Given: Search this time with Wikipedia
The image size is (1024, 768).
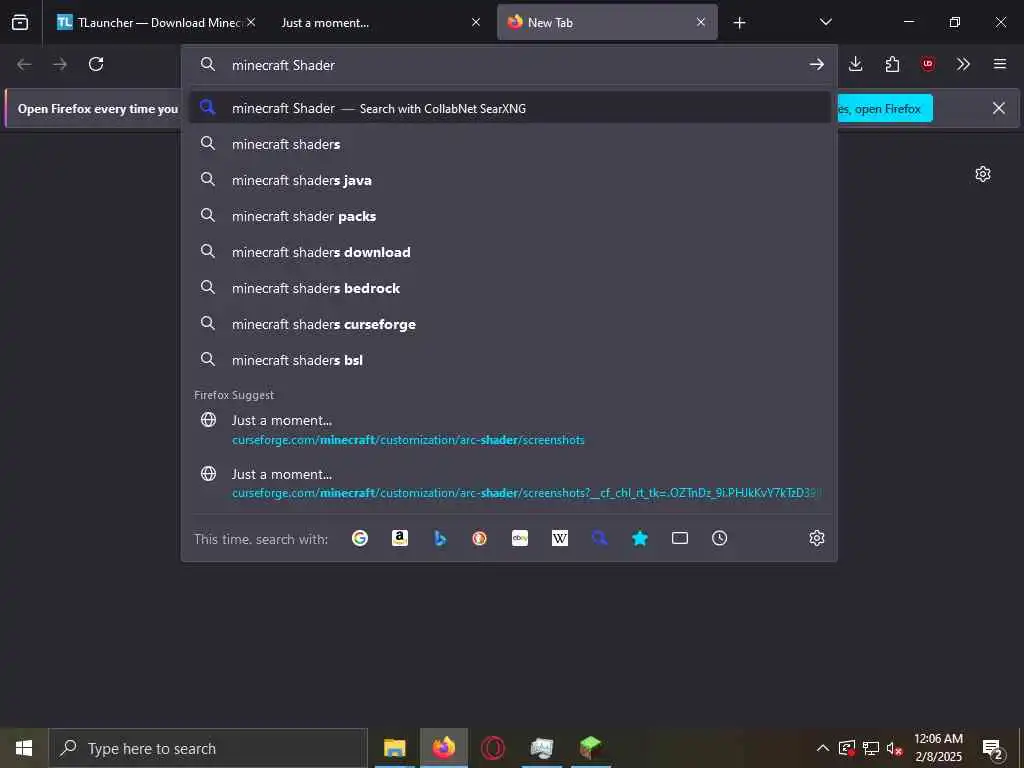Looking at the screenshot, I should click(x=560, y=538).
